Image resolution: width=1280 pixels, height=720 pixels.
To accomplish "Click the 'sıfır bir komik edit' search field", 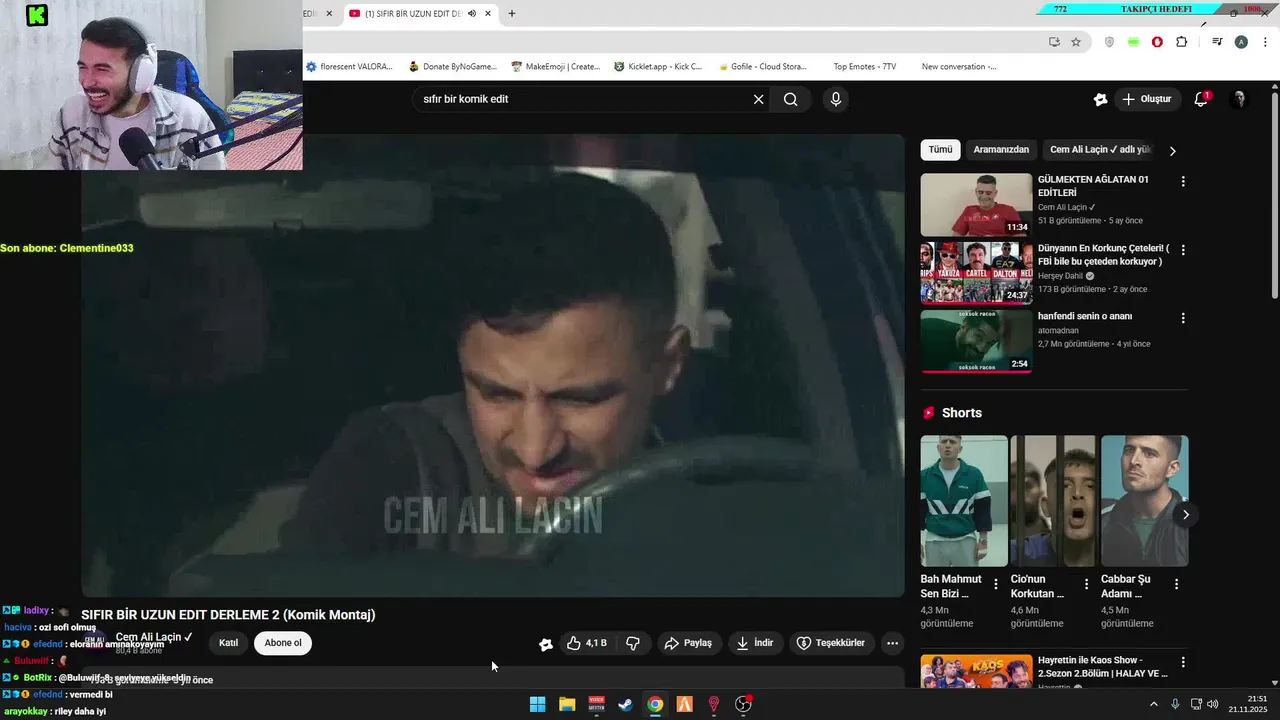I will pyautogui.click(x=584, y=99).
